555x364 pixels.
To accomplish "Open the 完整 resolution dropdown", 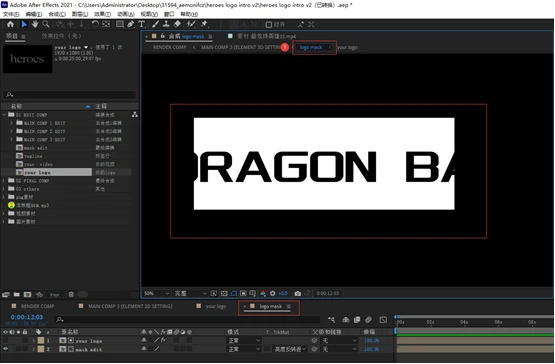I will 190,294.
